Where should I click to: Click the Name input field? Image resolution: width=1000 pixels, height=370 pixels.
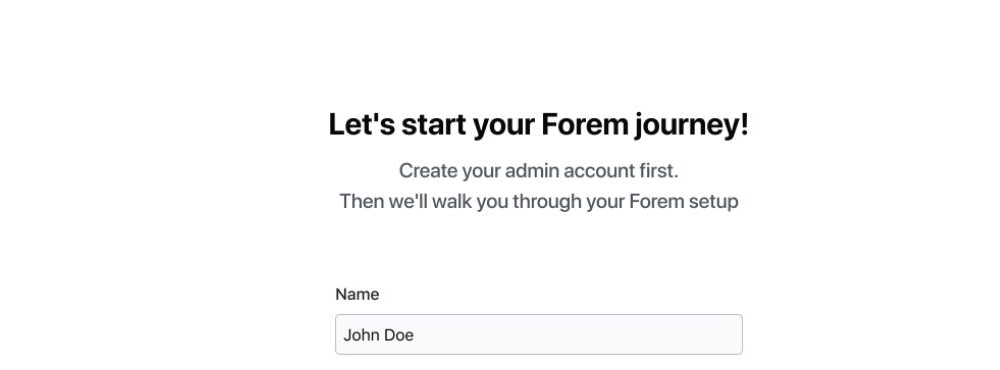pos(539,334)
